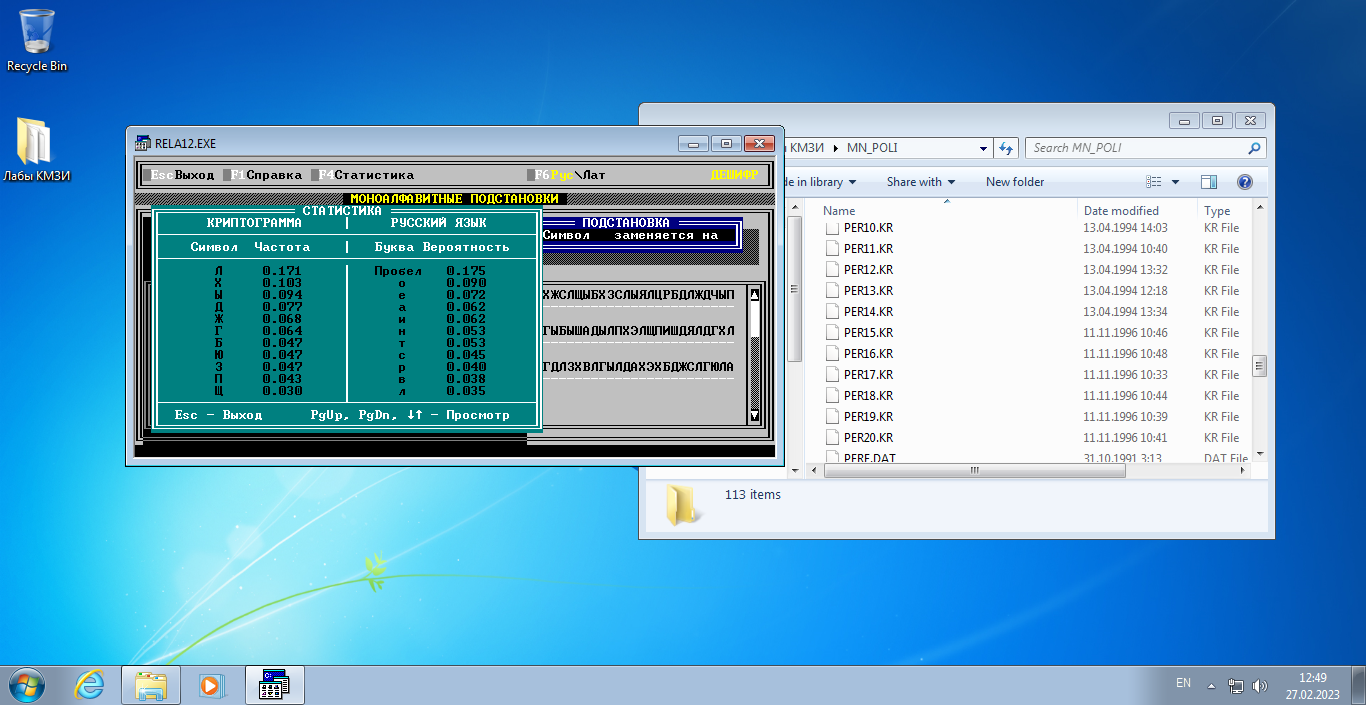Open the view options dropdown arrow
1366x705 pixels.
click(x=1175, y=182)
